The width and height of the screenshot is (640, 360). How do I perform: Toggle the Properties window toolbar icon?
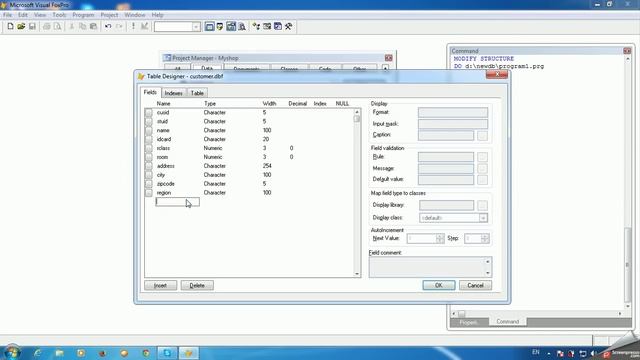[x=231, y=27]
